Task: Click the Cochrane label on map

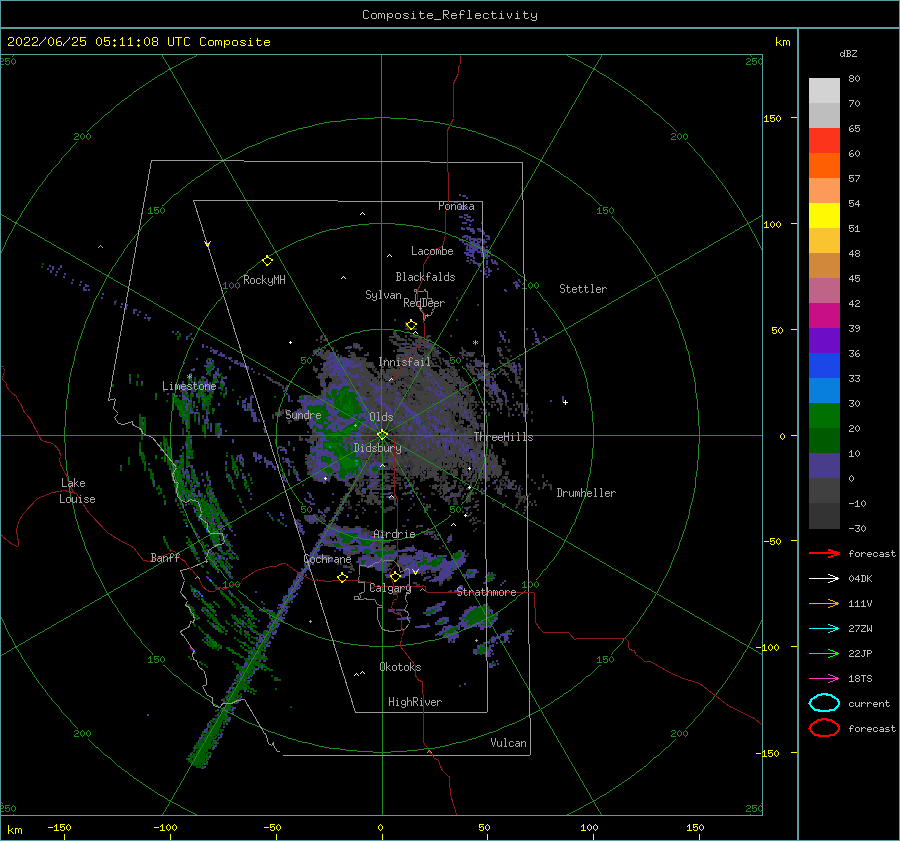Action: tap(327, 559)
